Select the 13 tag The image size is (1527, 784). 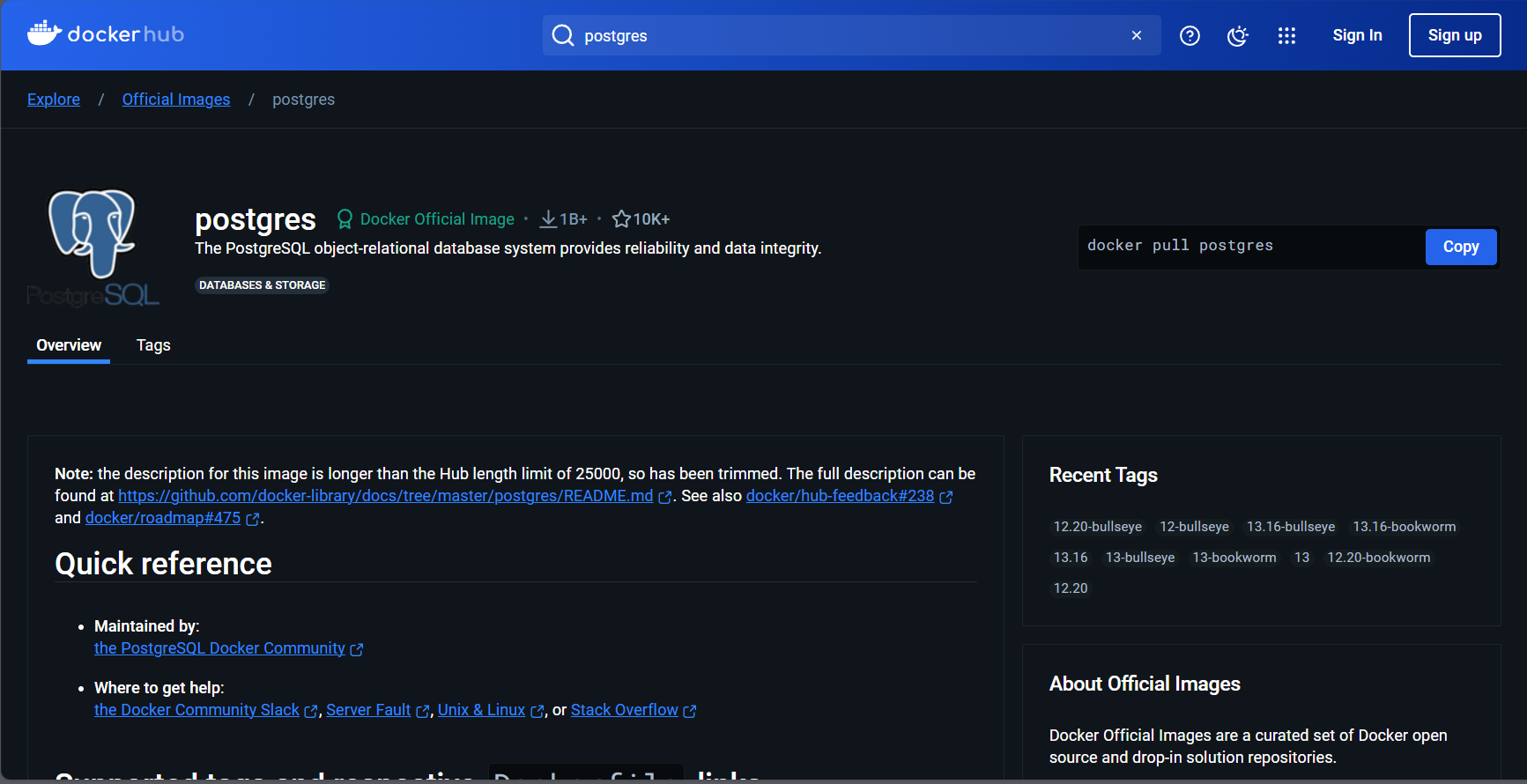coord(1301,558)
